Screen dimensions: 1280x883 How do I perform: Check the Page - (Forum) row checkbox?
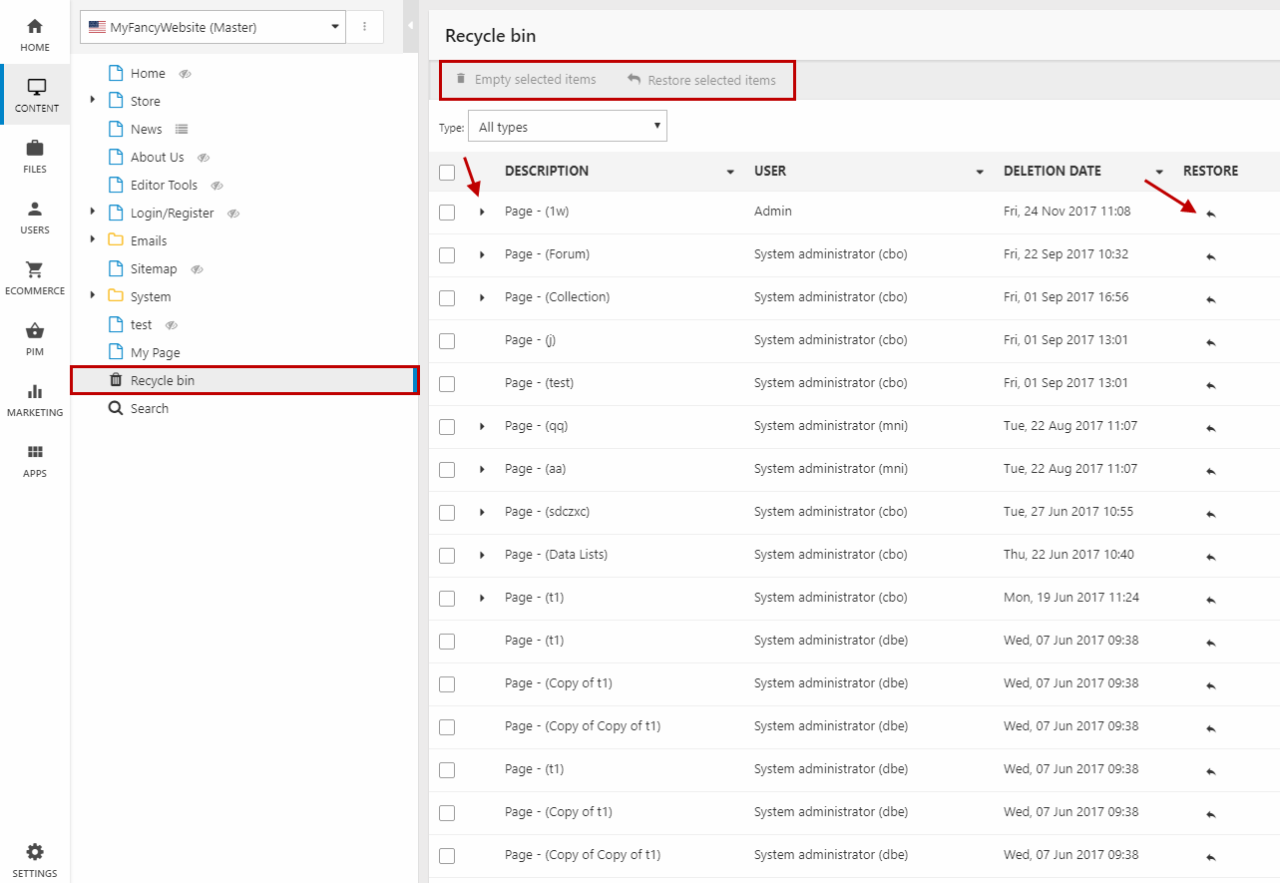447,255
